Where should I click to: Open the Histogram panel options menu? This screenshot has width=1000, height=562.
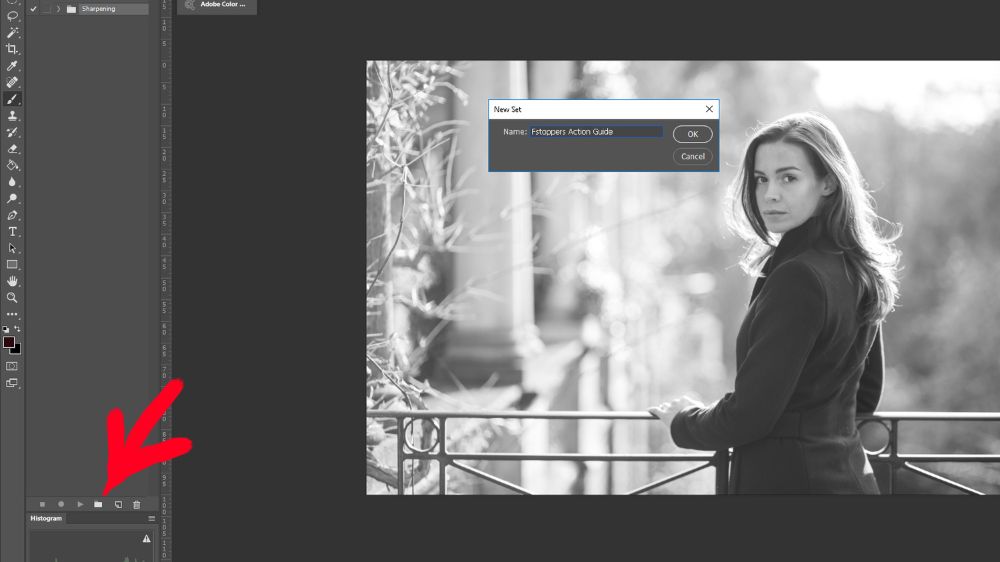pyautogui.click(x=152, y=519)
